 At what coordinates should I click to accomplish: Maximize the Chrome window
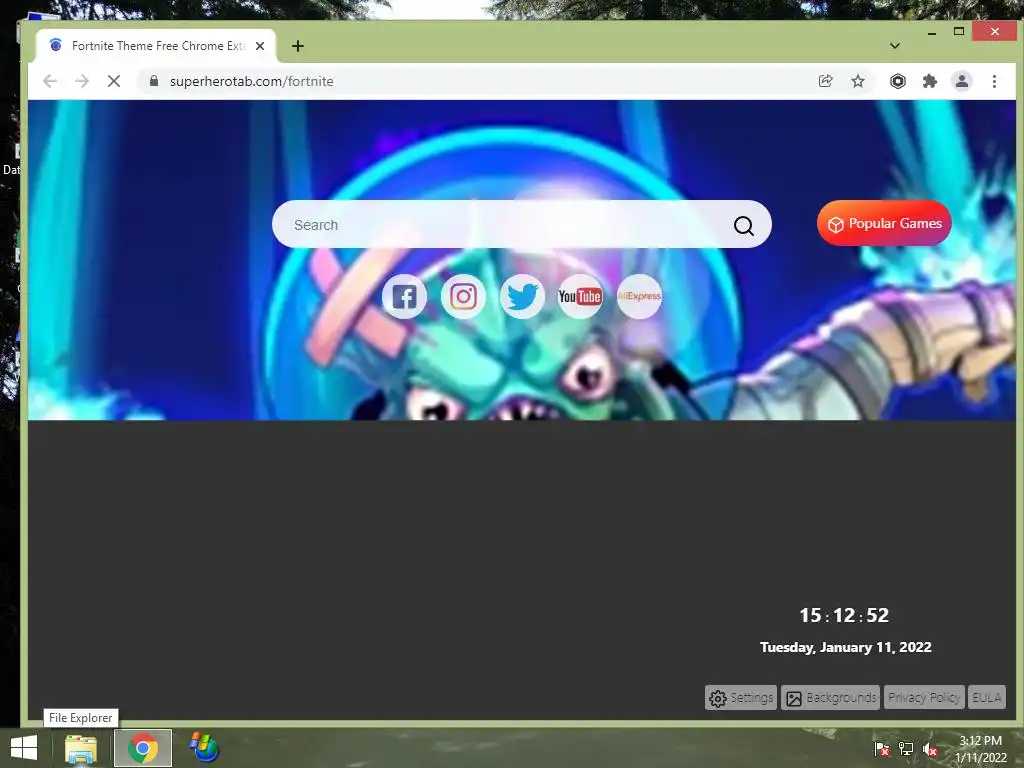959,31
